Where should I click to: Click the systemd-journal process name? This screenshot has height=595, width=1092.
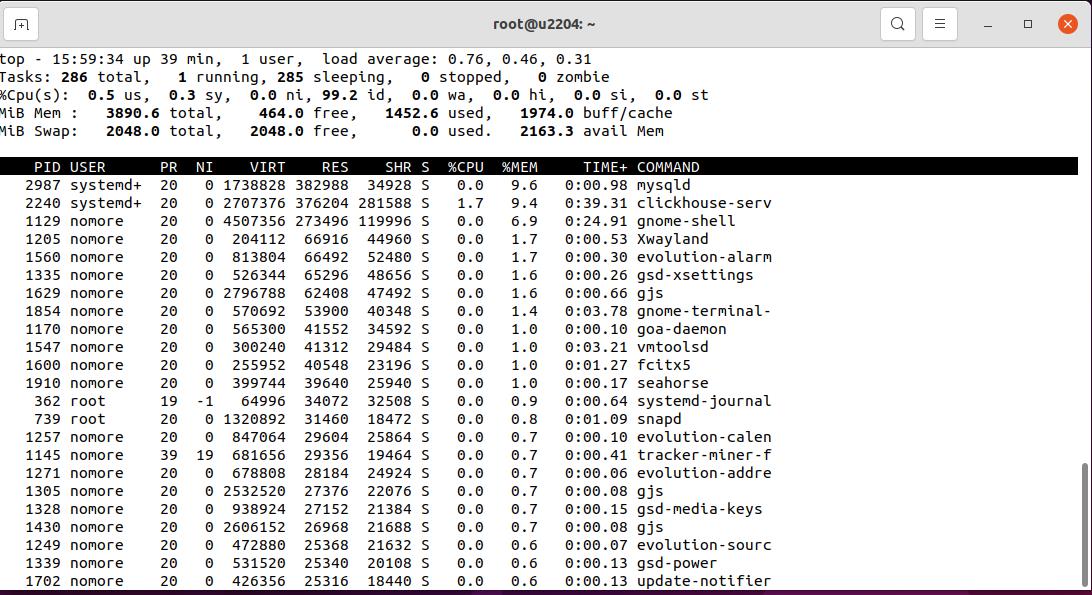pyautogui.click(x=703, y=401)
